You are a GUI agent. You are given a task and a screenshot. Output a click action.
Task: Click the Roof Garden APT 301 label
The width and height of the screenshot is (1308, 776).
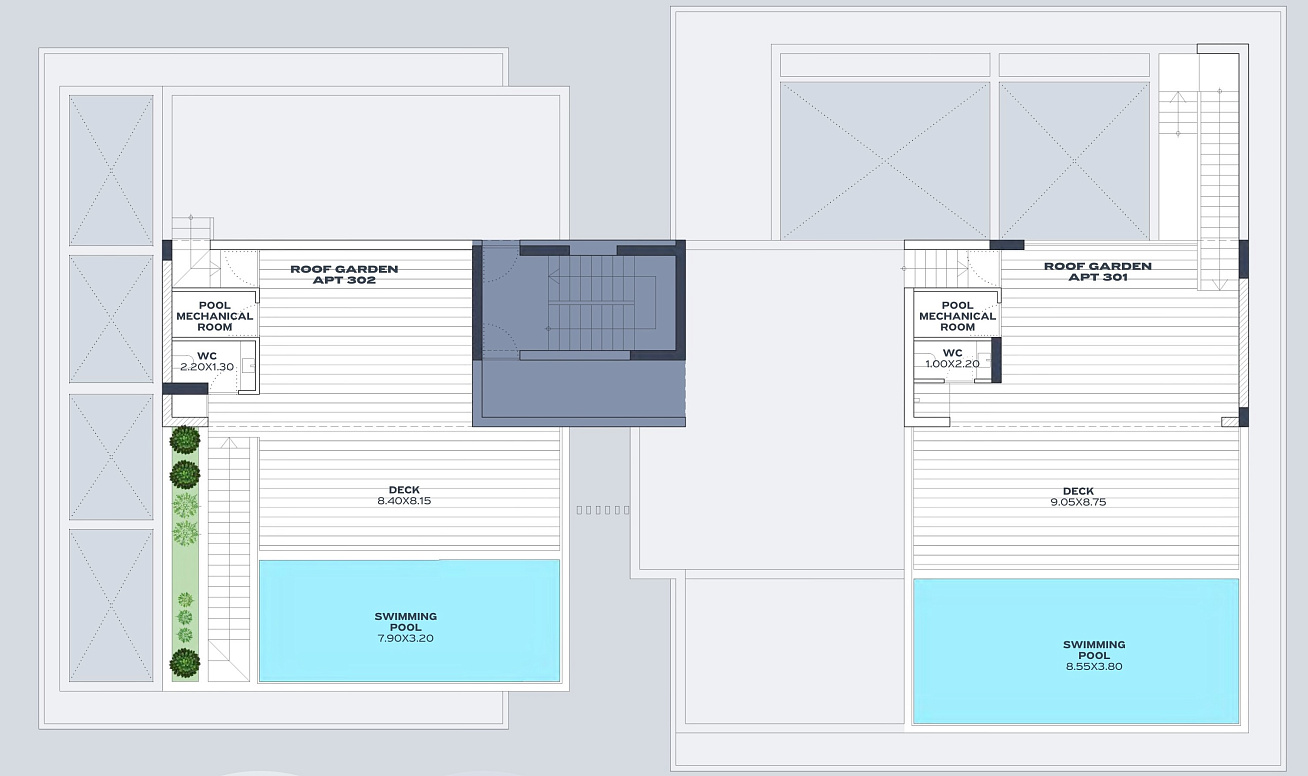tap(1097, 272)
